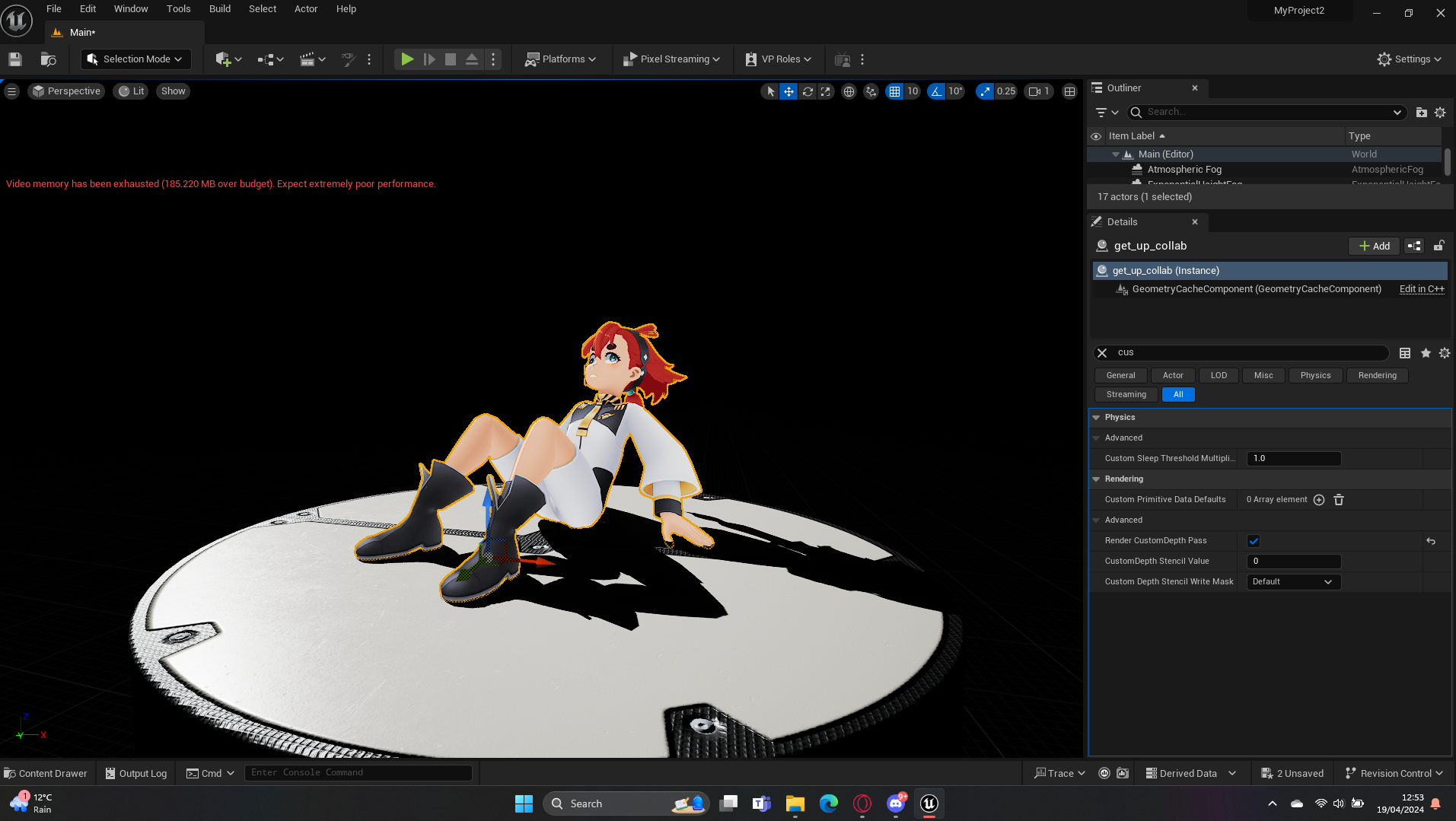Collapse the Rendering section header
This screenshot has height=821, width=1456.
click(x=1096, y=479)
